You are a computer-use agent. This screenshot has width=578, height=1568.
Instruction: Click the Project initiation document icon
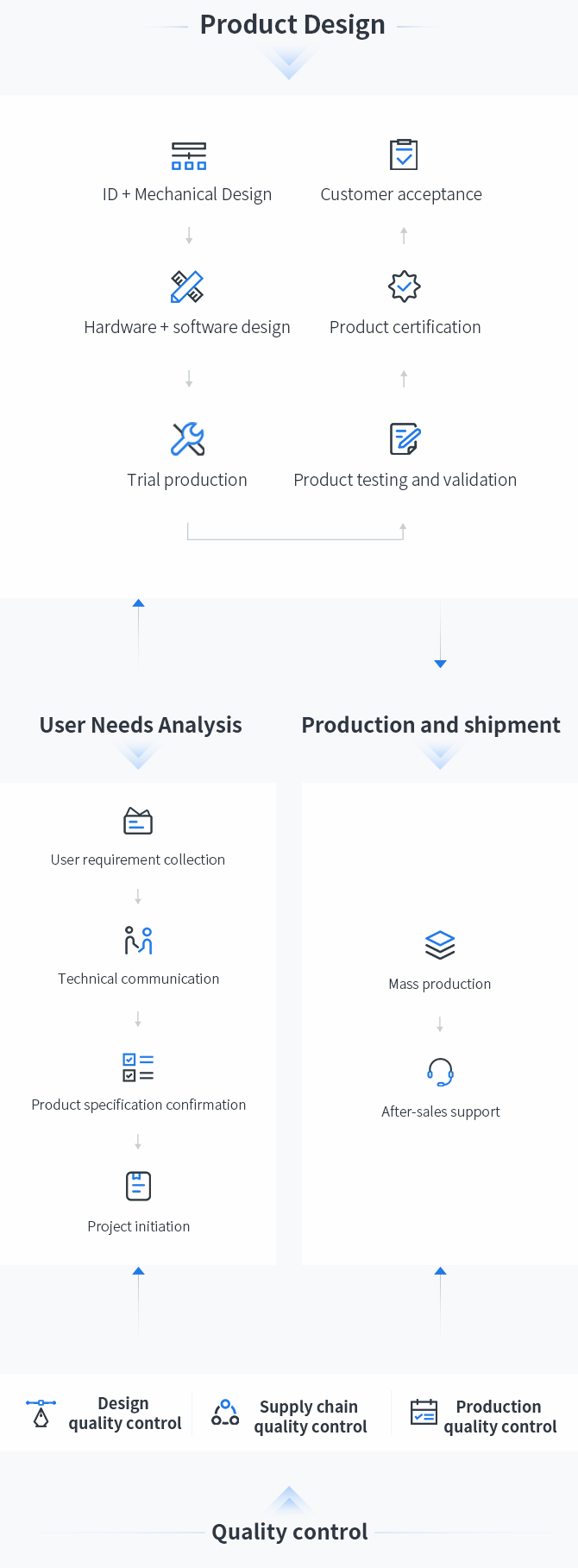(x=138, y=1187)
